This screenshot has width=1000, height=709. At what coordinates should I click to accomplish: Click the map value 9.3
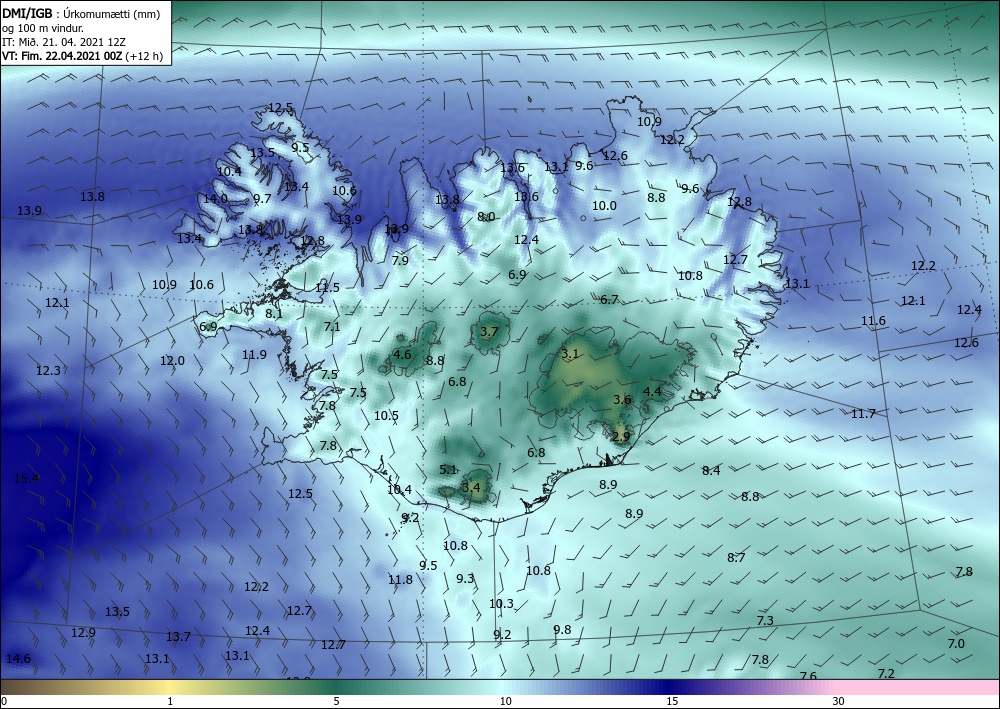point(465,578)
